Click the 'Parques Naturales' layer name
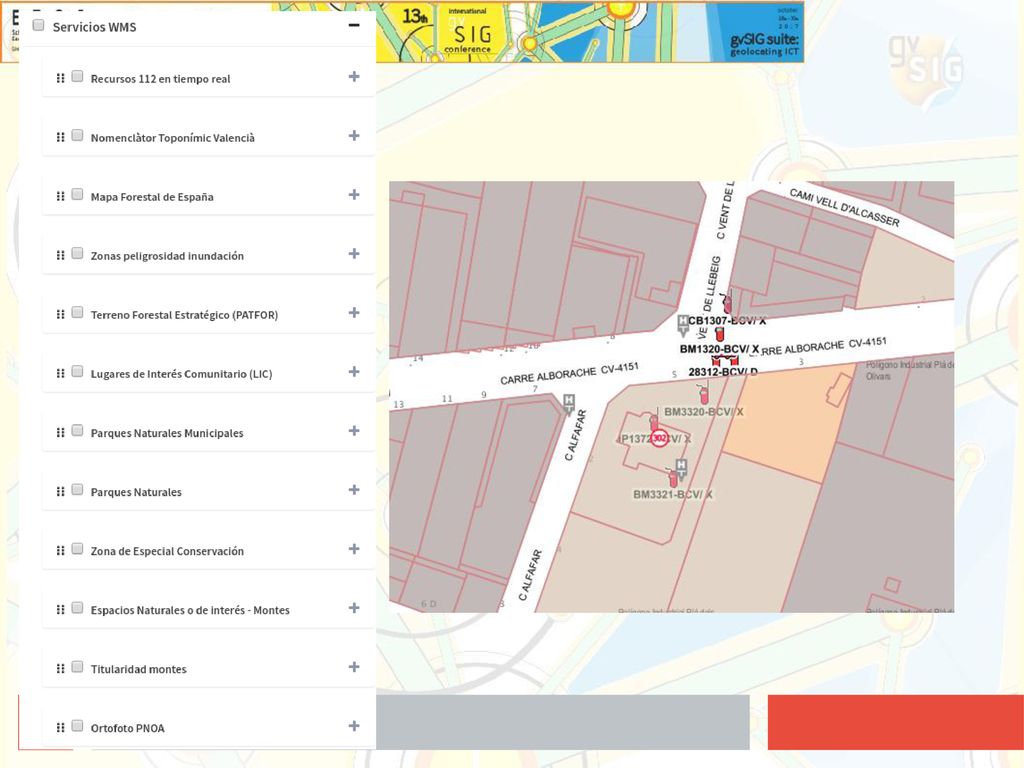The image size is (1024, 768). pos(136,492)
